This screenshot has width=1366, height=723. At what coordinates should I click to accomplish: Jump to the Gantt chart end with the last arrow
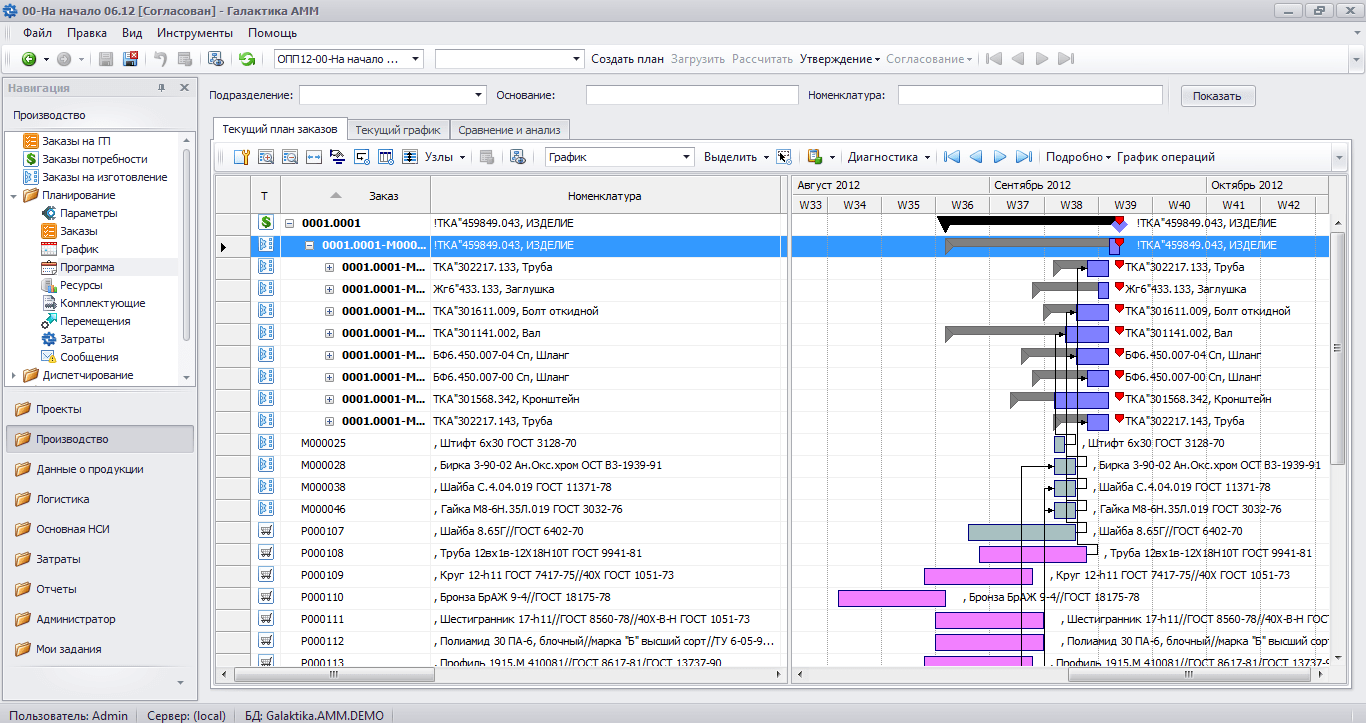coord(1023,157)
